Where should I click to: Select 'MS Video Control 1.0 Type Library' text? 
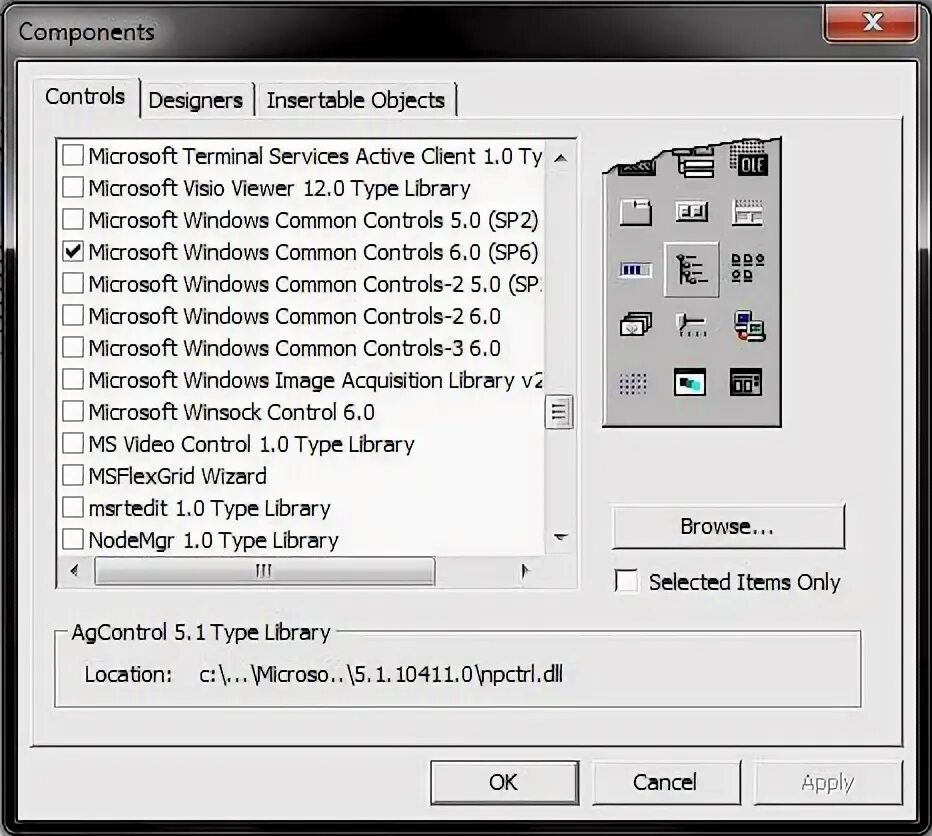[251, 444]
